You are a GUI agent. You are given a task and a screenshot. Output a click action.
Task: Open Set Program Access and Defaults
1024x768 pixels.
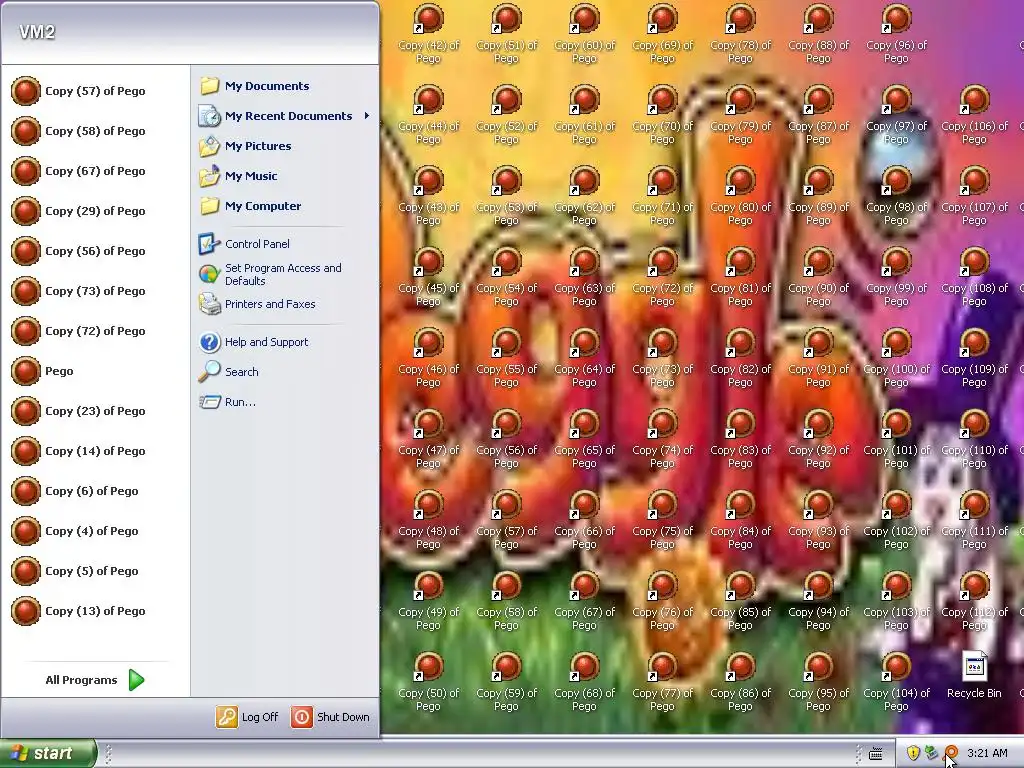(x=285, y=274)
